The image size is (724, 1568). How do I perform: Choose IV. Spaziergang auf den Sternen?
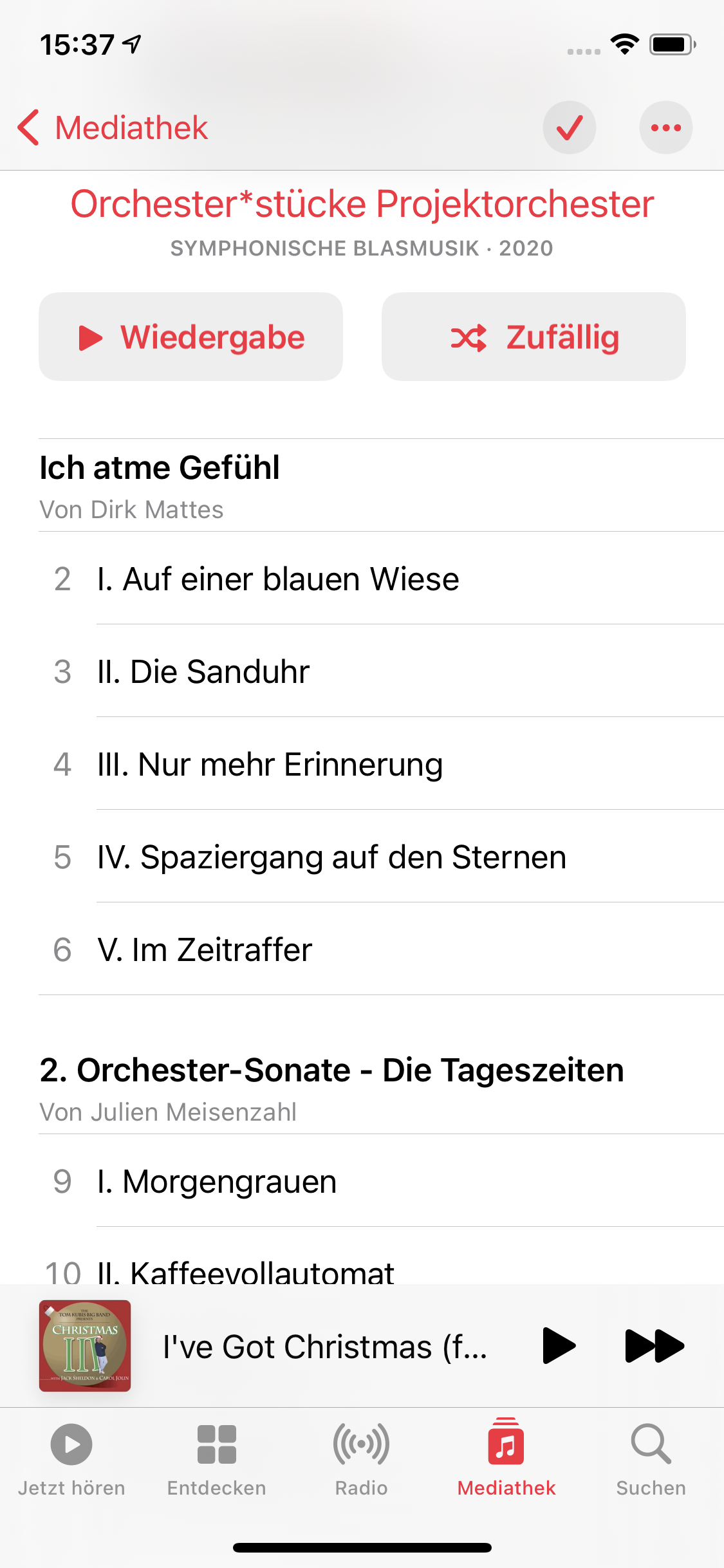(x=331, y=857)
